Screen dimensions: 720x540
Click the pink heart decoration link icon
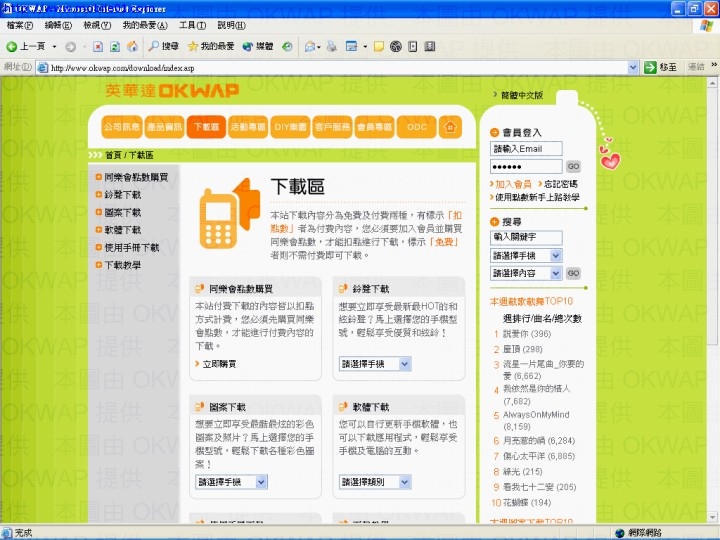tap(610, 160)
